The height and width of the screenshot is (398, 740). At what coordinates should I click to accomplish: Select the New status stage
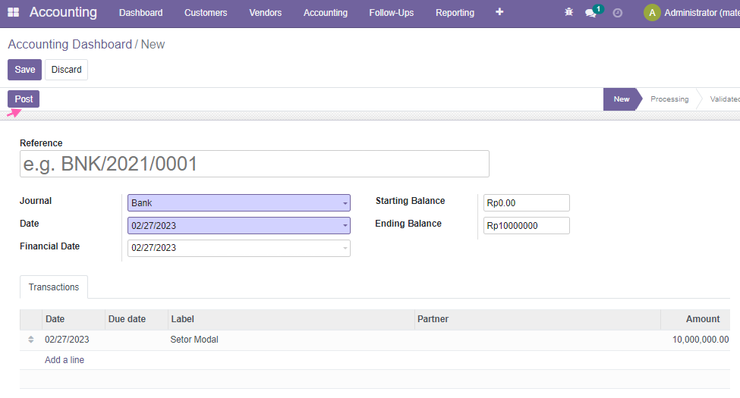(621, 99)
